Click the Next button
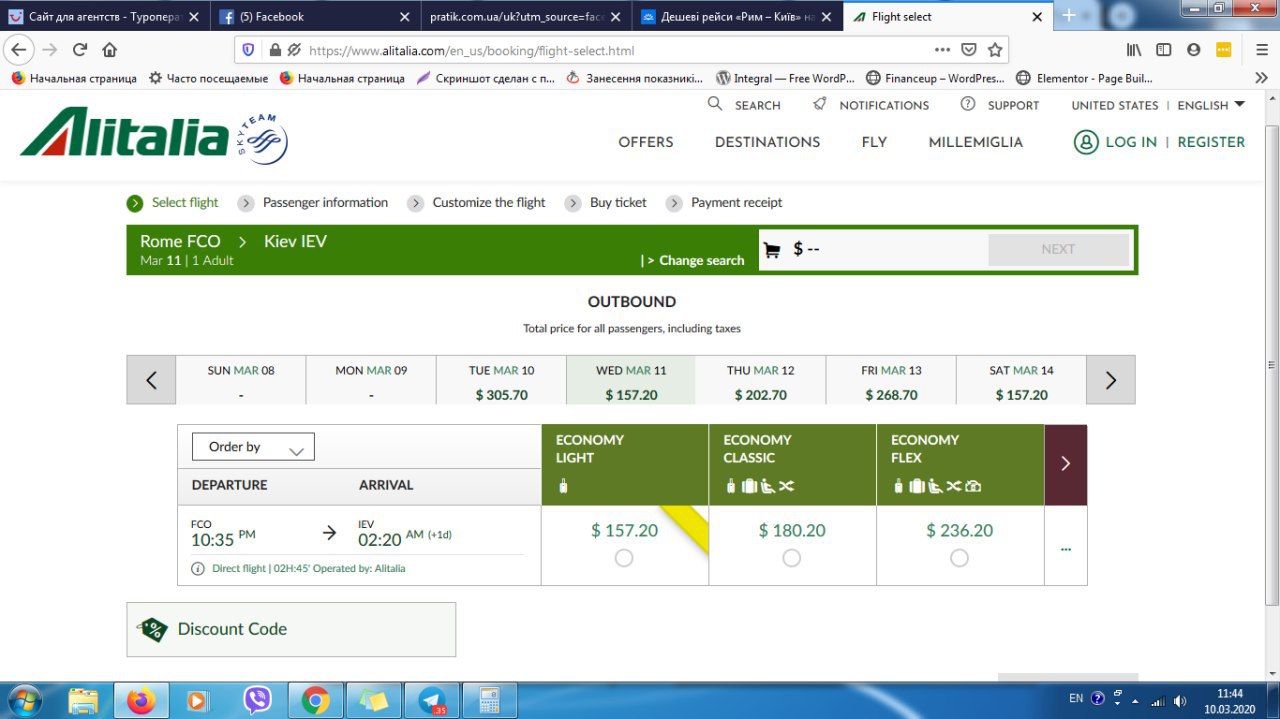 (x=1058, y=250)
